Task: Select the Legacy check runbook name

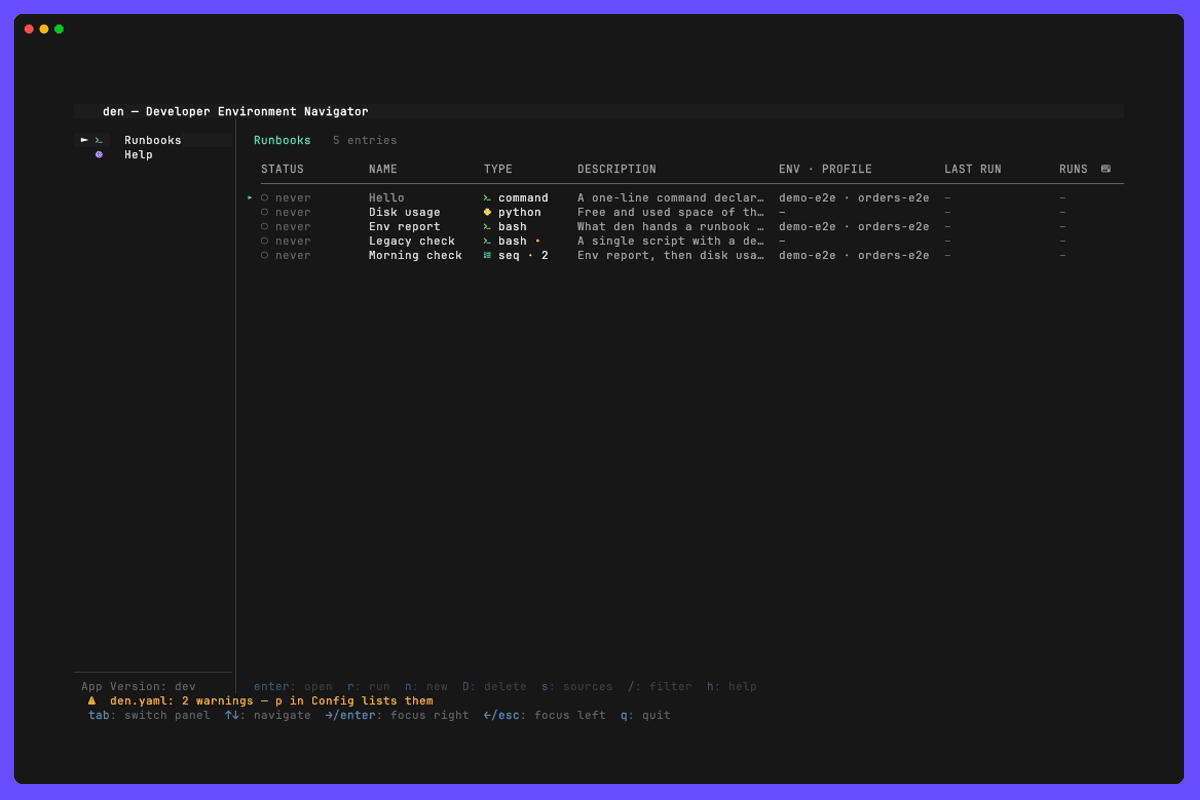Action: (x=412, y=241)
